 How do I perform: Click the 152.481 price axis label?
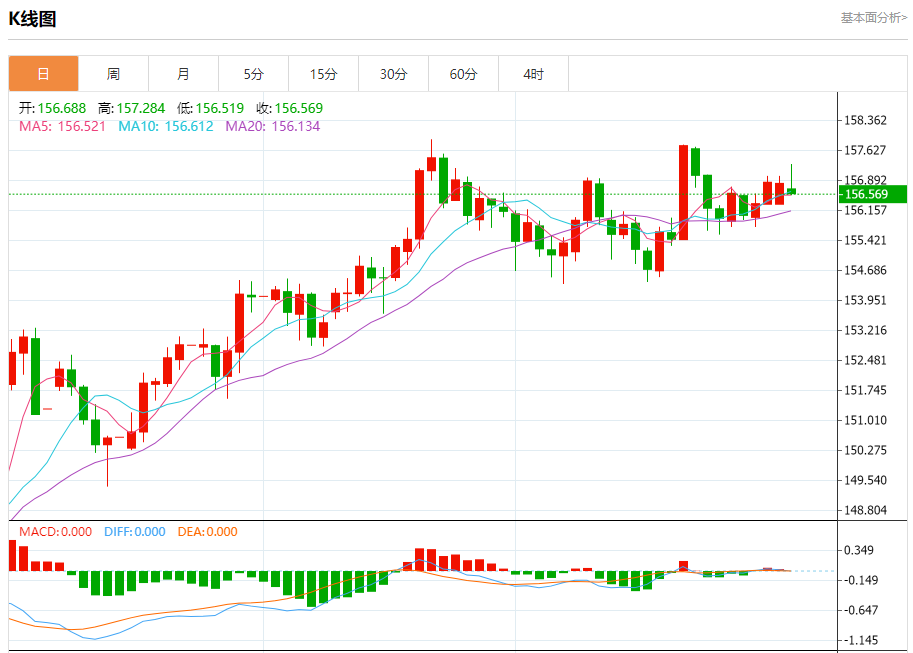pos(865,360)
